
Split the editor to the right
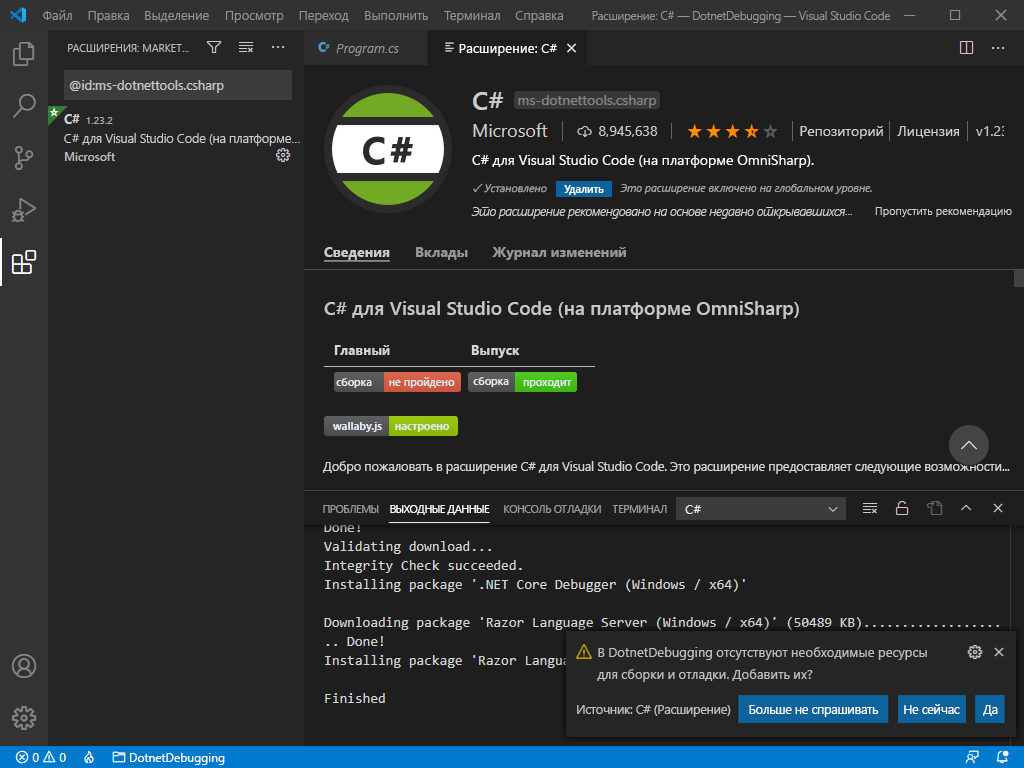coord(965,47)
